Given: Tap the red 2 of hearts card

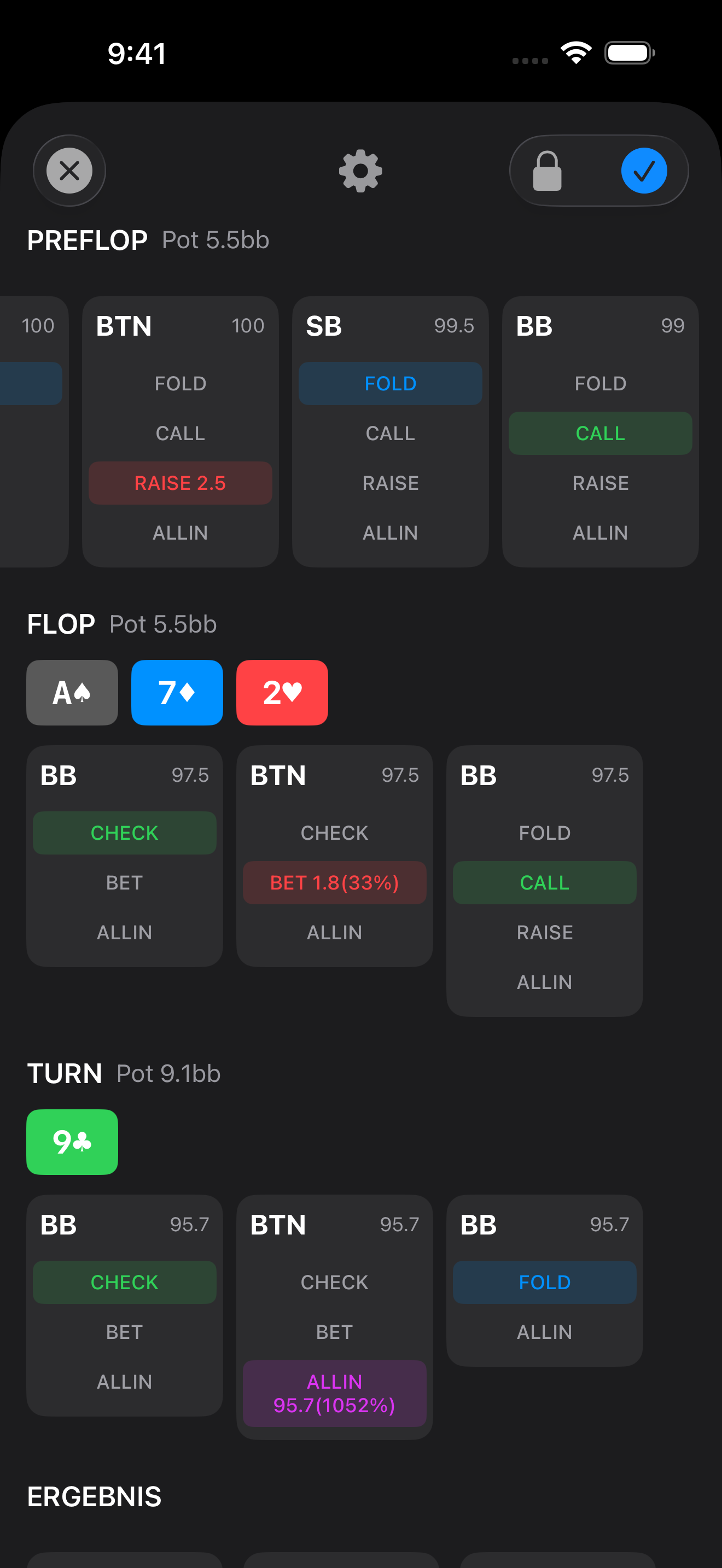Looking at the screenshot, I should [x=282, y=693].
